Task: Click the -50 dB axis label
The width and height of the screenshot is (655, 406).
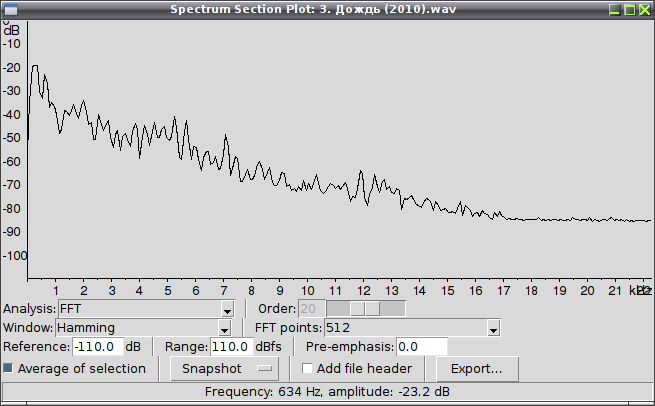Action: coord(12,138)
